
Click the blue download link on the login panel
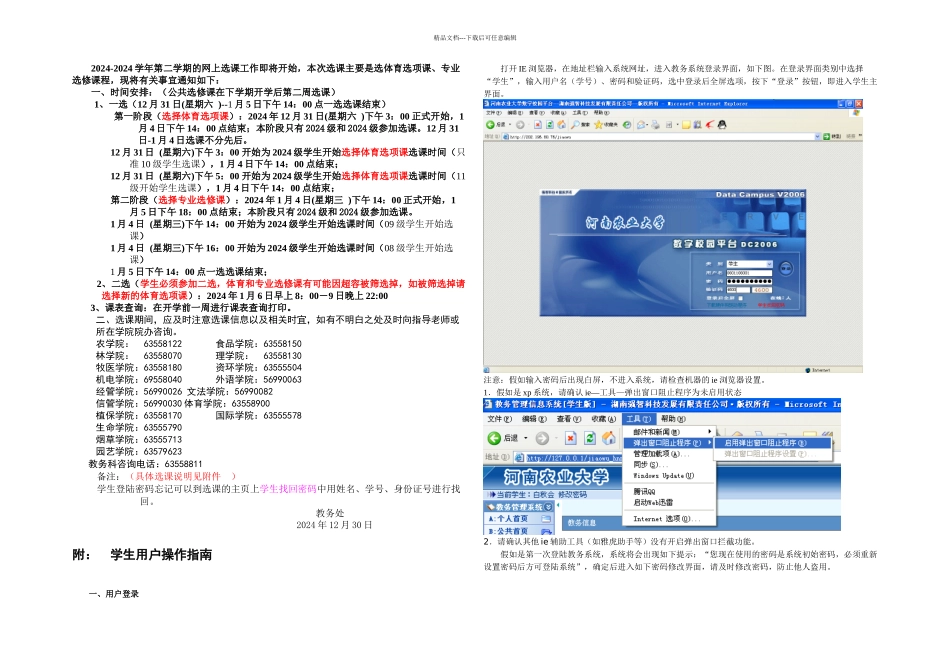point(727,305)
